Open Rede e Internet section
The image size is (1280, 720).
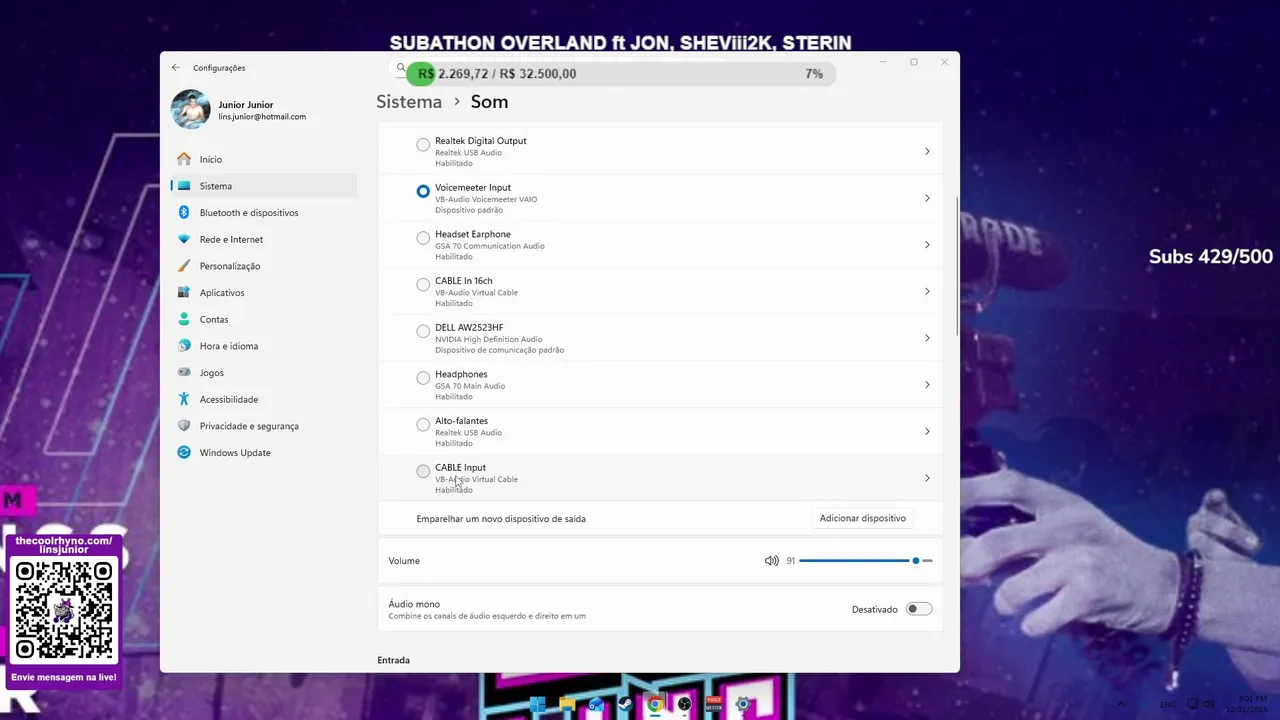(264, 239)
